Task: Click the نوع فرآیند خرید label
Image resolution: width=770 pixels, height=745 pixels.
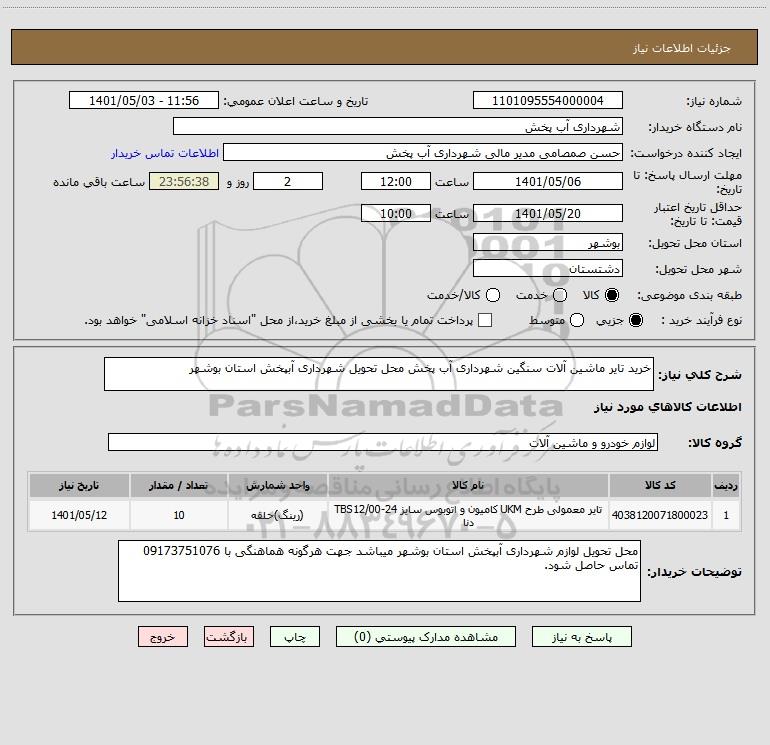Action: [x=701, y=320]
